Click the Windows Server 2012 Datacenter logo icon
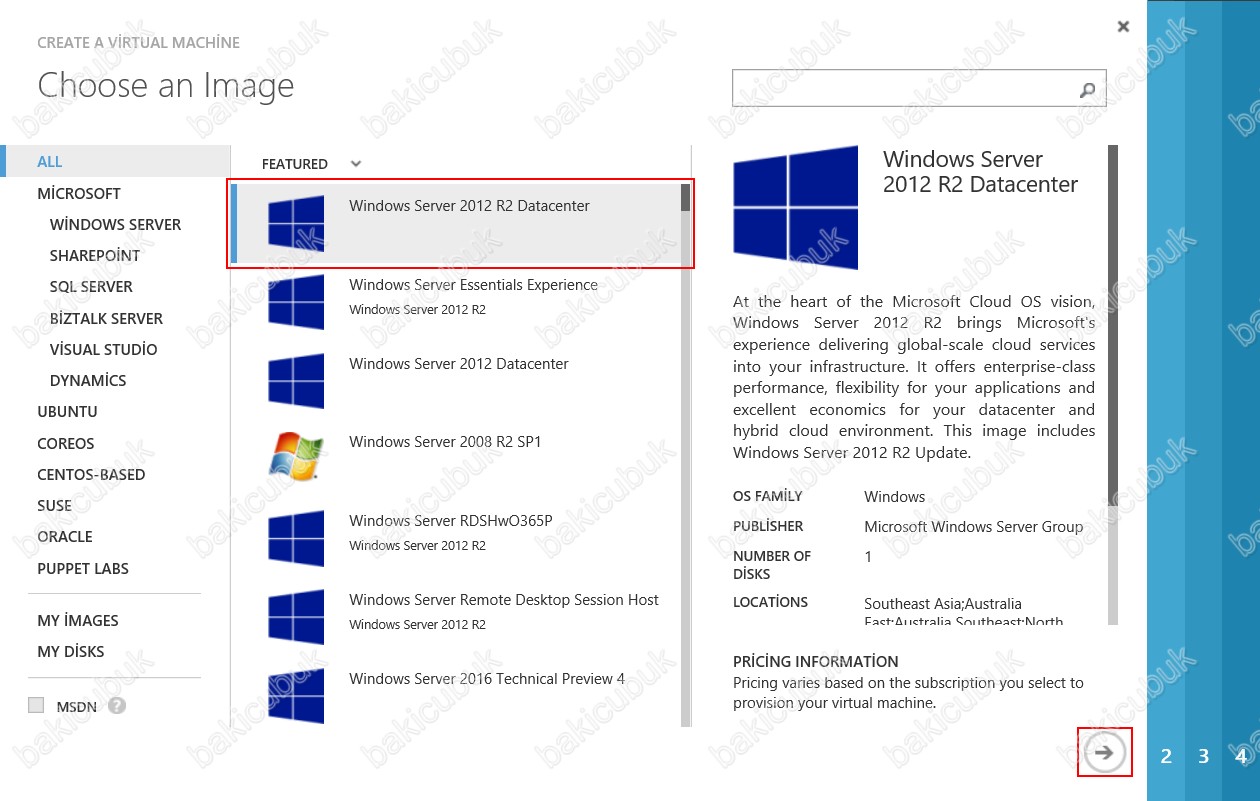 (x=296, y=380)
